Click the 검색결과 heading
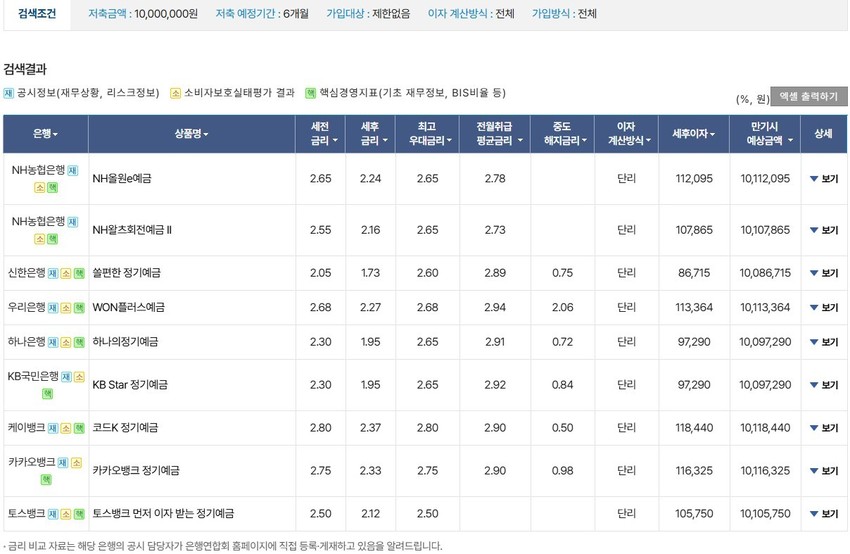The width and height of the screenshot is (850, 554). (25, 69)
